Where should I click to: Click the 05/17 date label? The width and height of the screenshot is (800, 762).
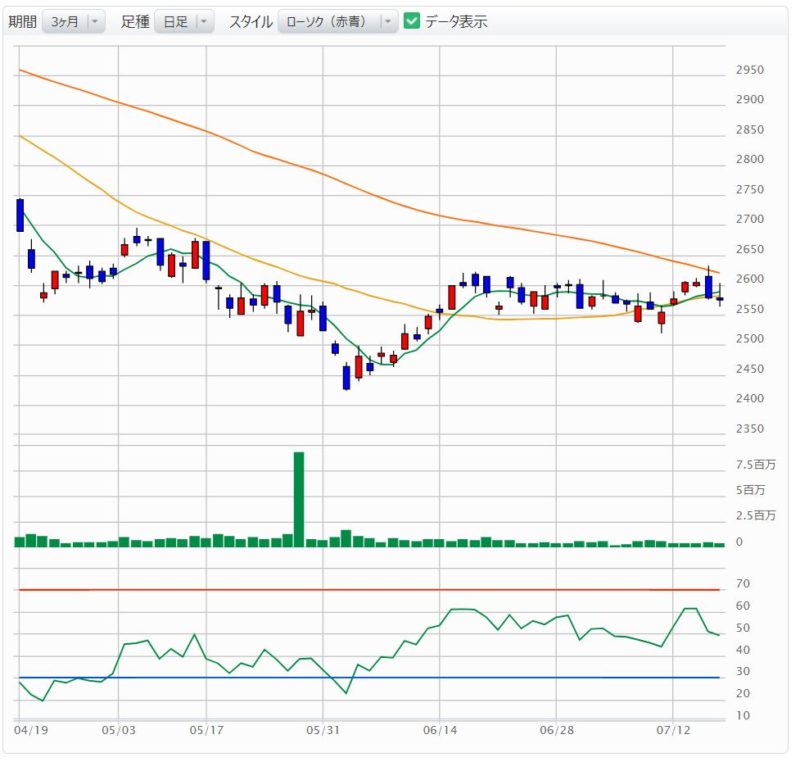coord(207,730)
